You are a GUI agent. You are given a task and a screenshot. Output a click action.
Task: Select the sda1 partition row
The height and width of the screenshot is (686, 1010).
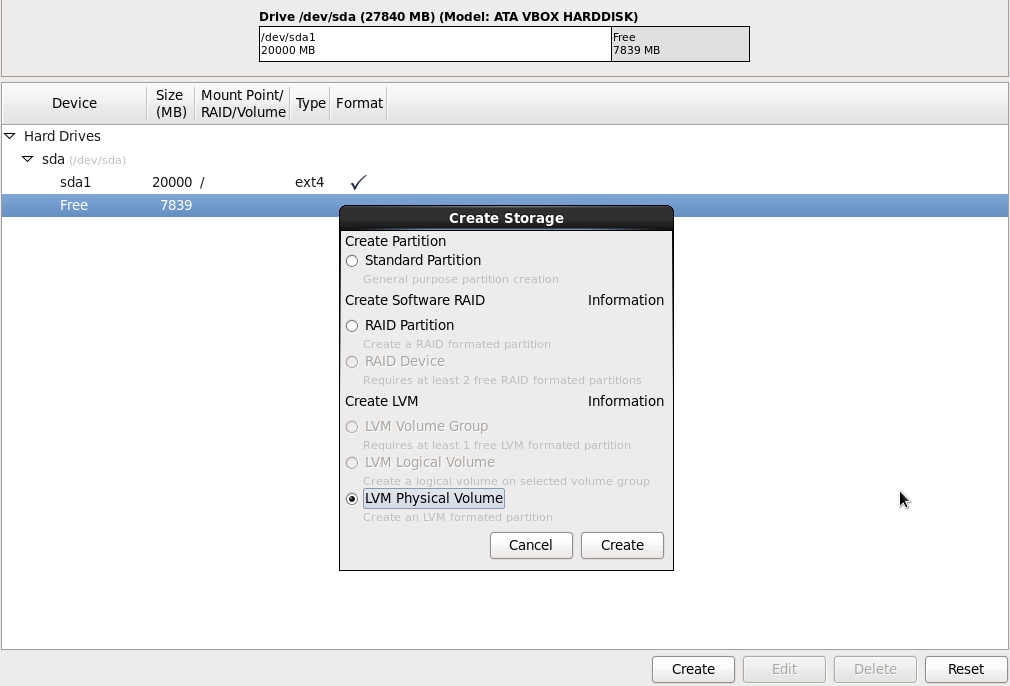[x=75, y=182]
